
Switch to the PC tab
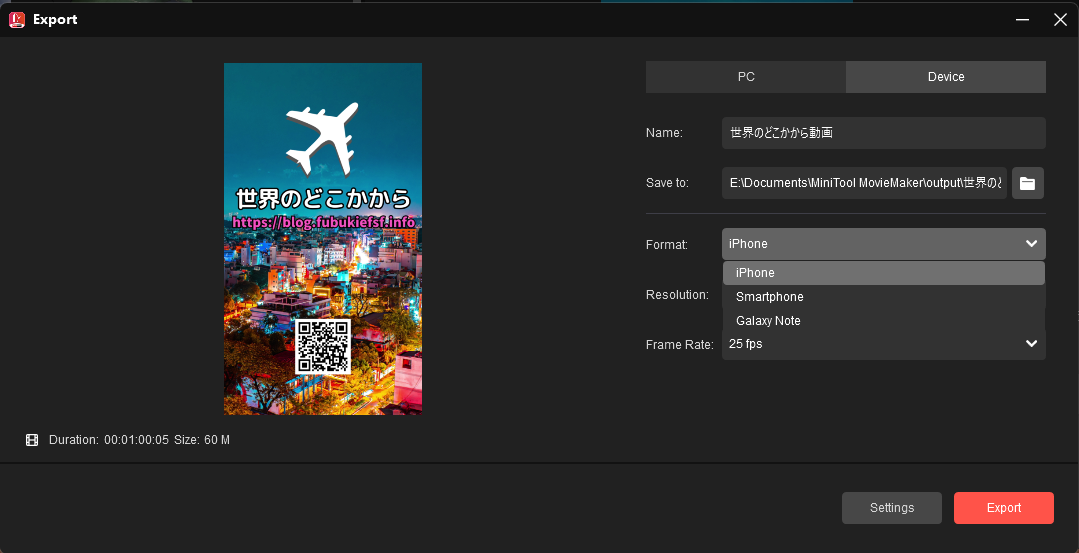pos(746,77)
